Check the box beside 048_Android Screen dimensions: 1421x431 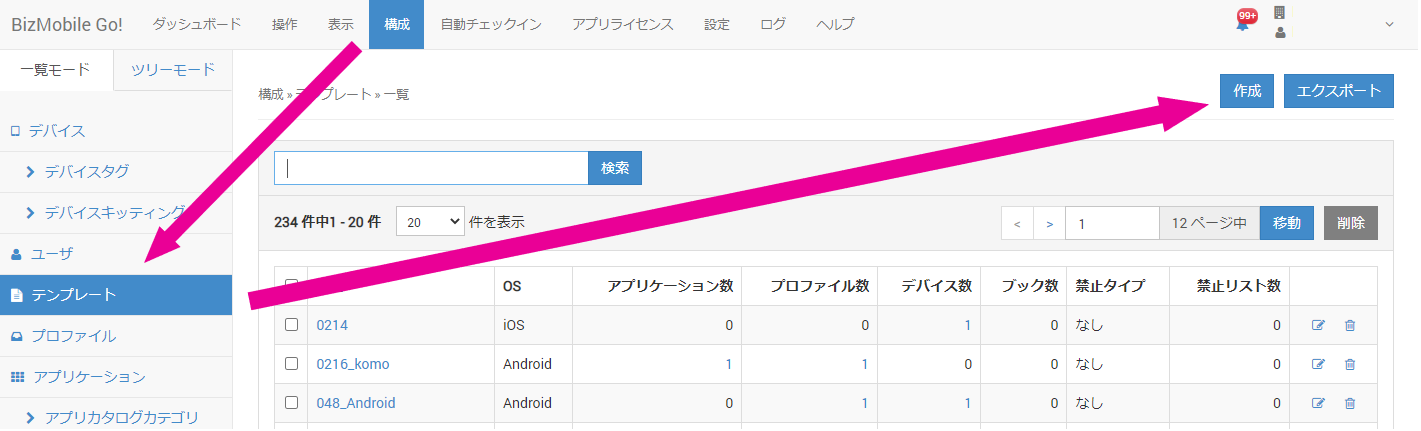[291, 403]
